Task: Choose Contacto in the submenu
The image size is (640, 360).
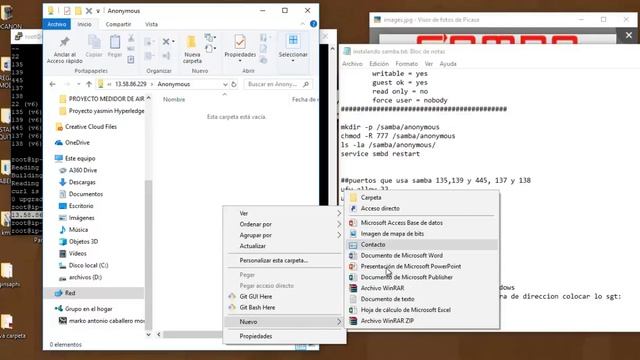Action: click(422, 244)
